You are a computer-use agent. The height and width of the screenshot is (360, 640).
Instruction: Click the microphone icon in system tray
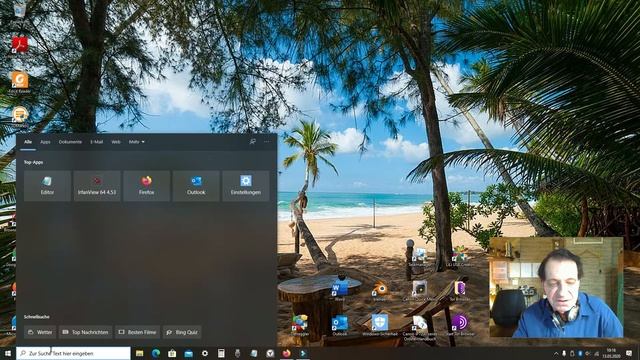coord(564,353)
